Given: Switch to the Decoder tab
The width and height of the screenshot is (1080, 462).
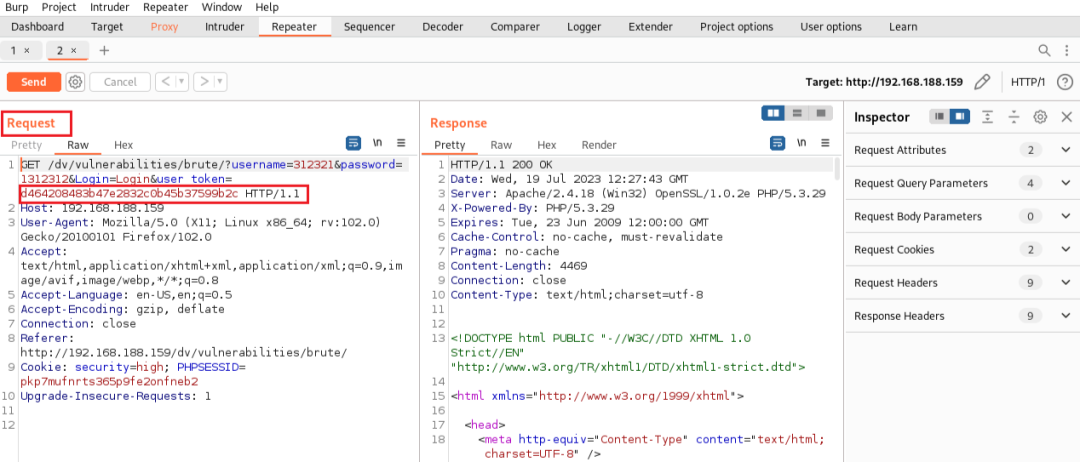Looking at the screenshot, I should pos(443,27).
